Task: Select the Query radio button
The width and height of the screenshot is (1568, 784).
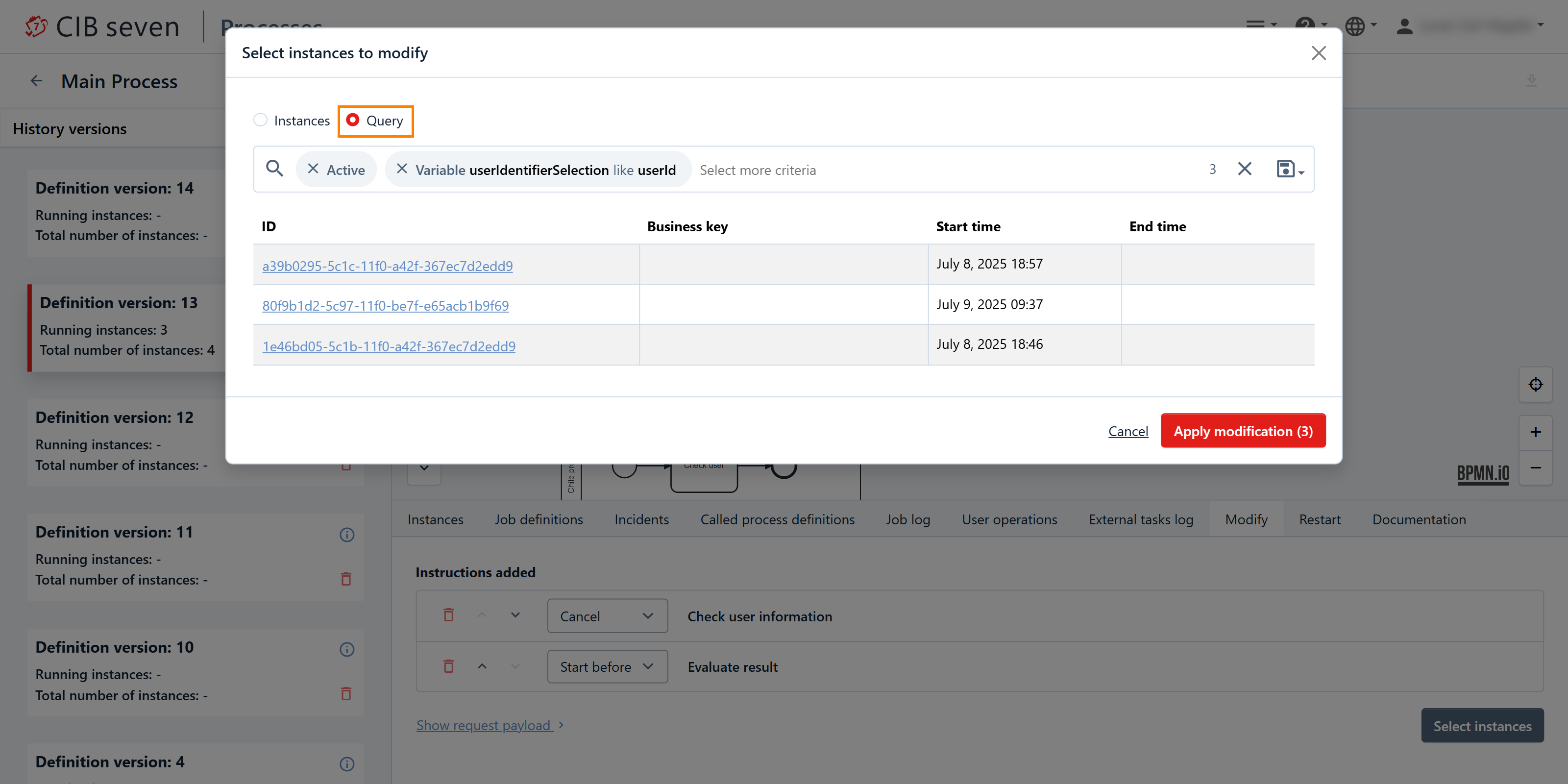Action: (x=352, y=120)
